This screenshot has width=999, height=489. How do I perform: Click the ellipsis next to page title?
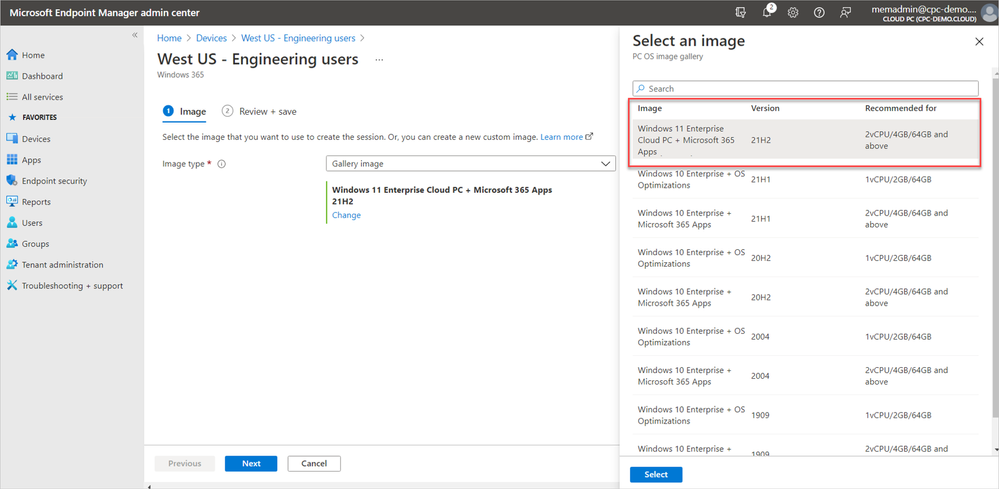[379, 60]
